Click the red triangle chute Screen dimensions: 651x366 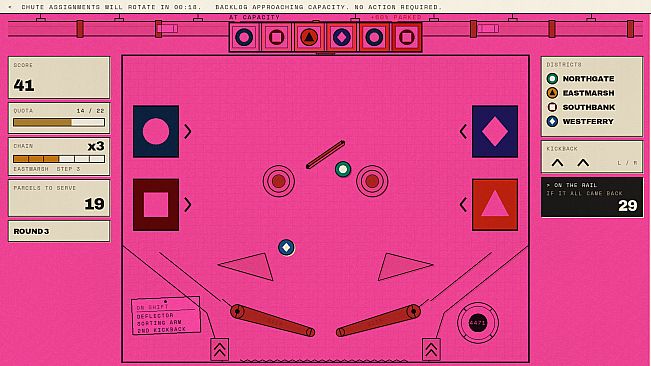495,205
